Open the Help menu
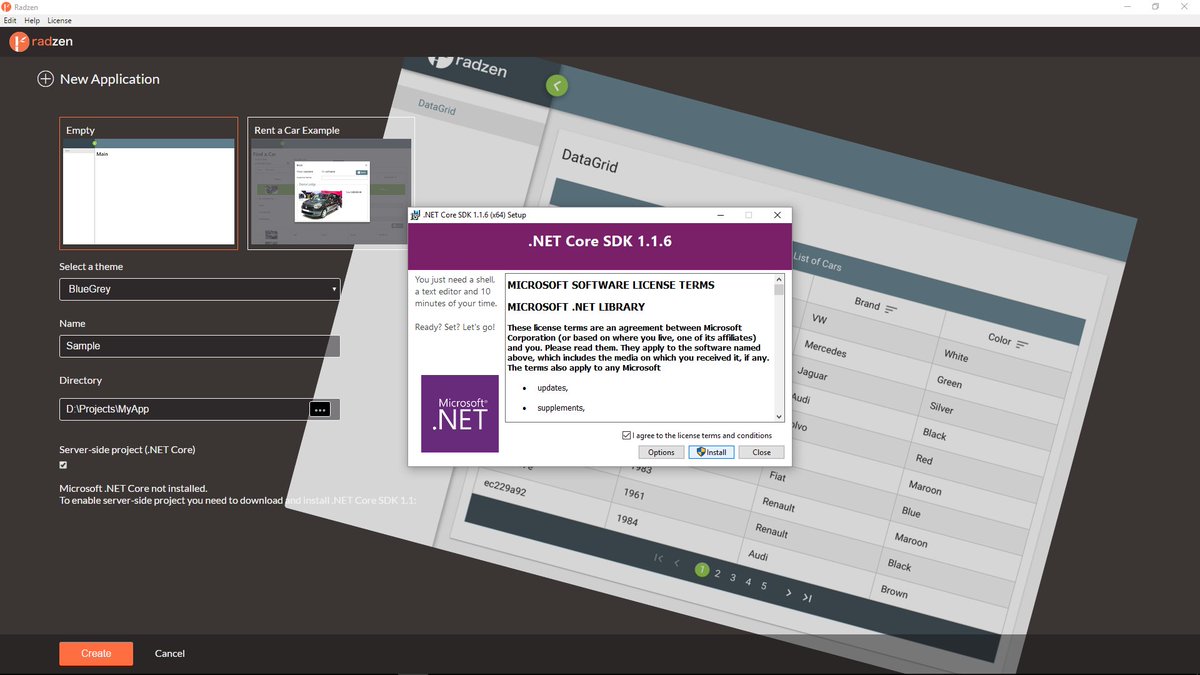The image size is (1200, 675). pos(32,20)
